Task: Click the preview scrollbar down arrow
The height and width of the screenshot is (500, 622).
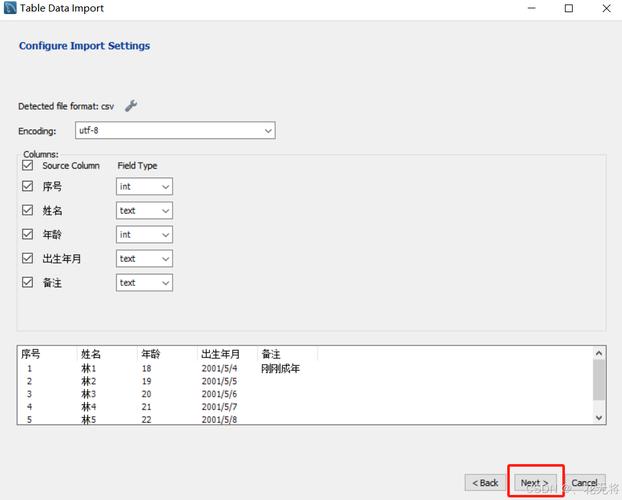Action: [599, 417]
